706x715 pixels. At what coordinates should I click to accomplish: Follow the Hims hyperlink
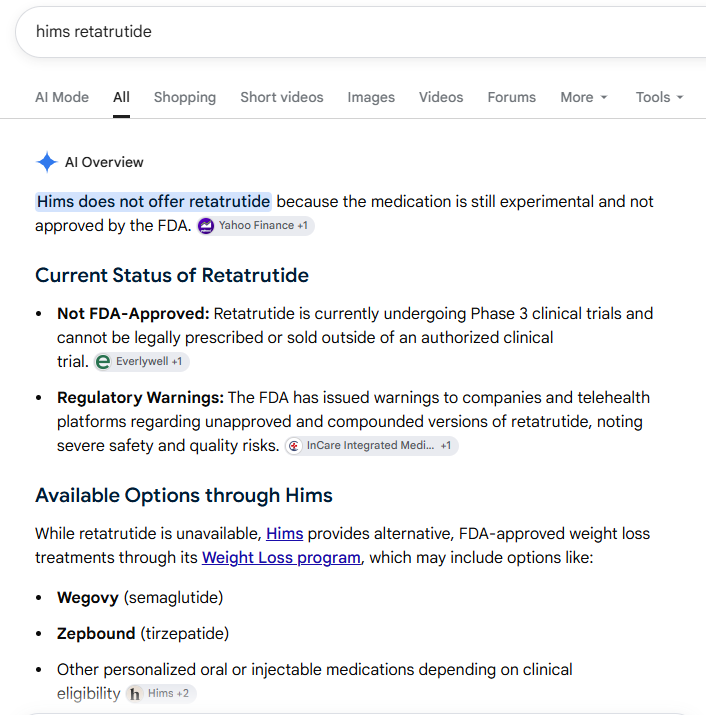click(285, 534)
